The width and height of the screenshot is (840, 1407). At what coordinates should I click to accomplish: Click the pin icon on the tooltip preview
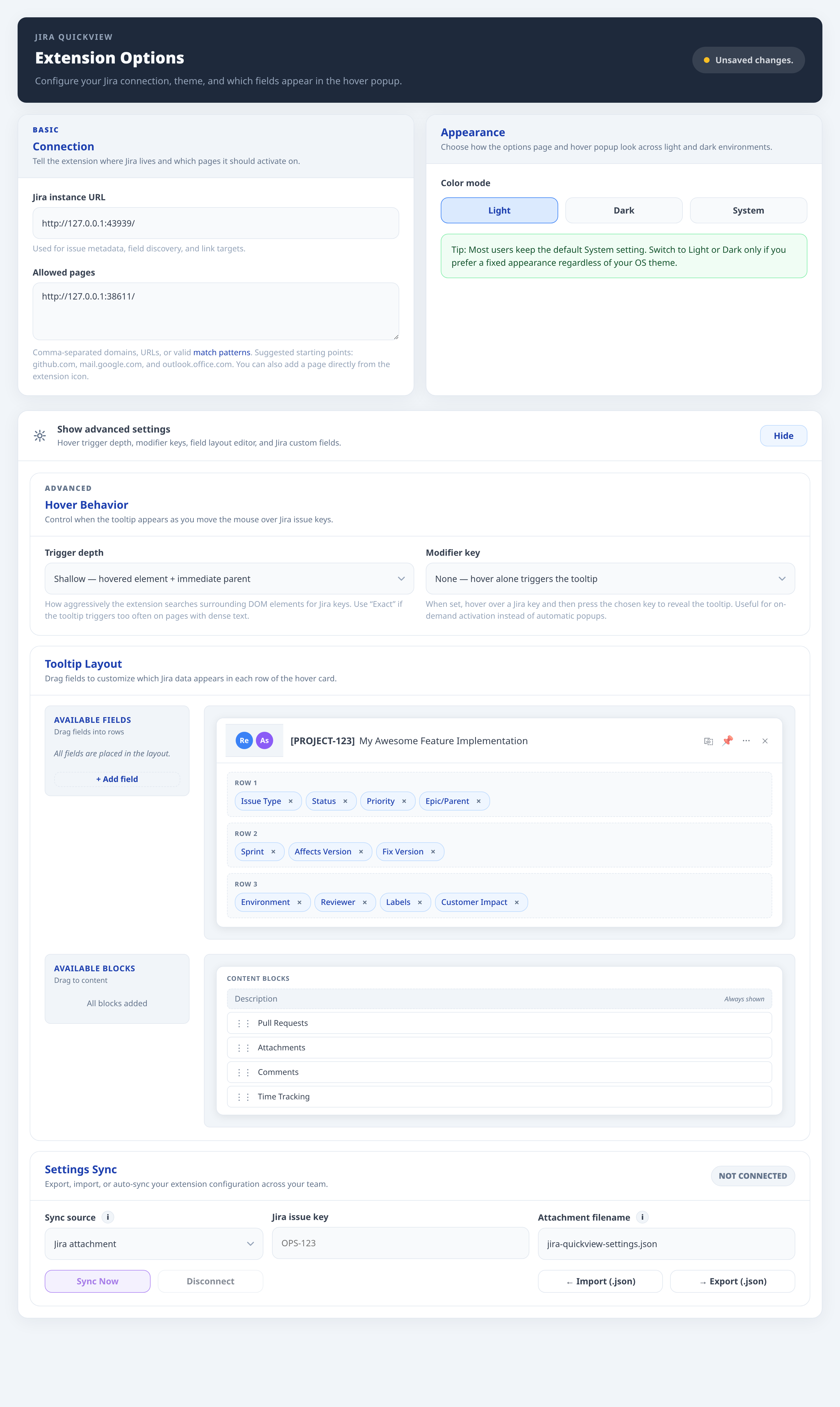click(x=727, y=741)
